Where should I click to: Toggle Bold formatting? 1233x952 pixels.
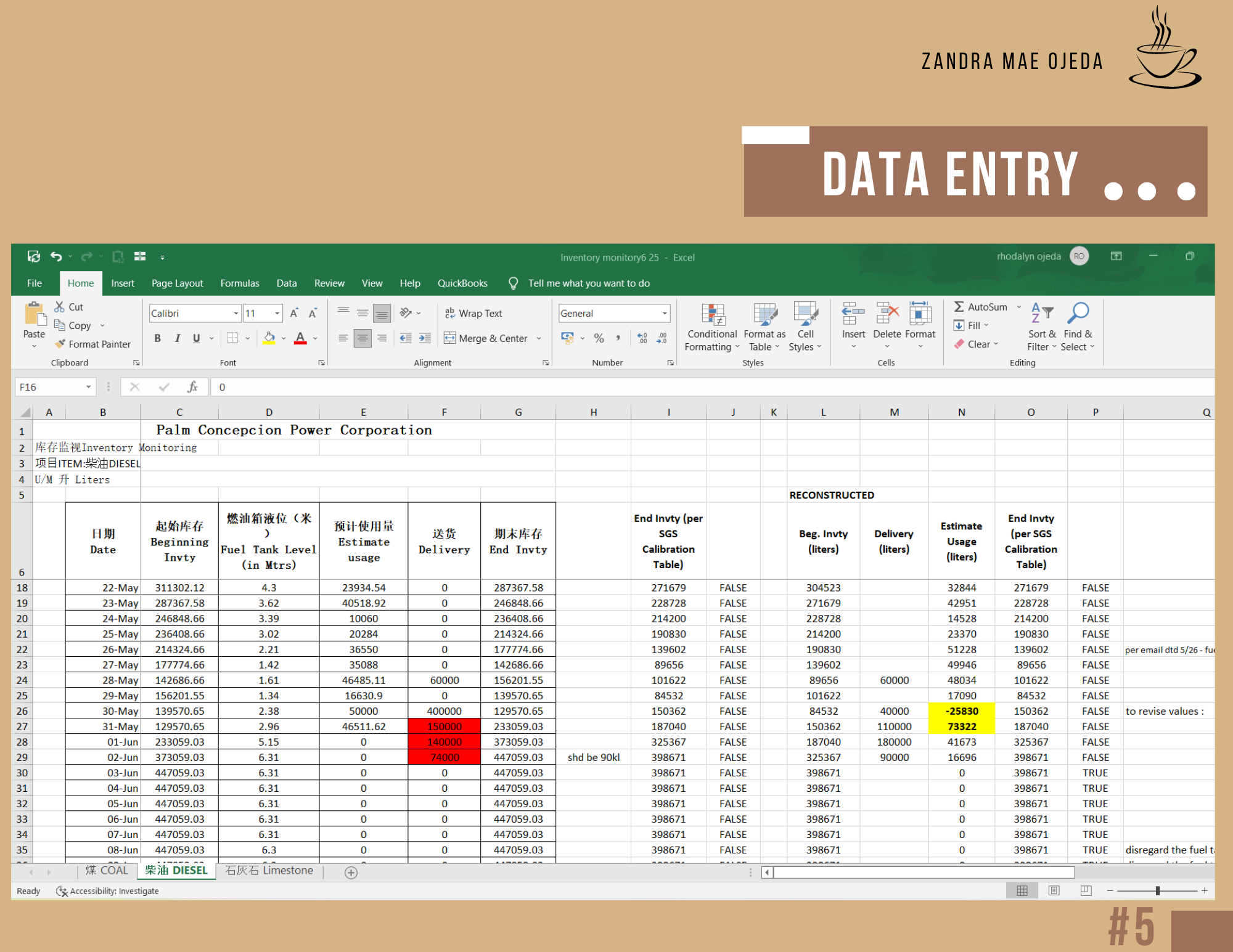158,338
